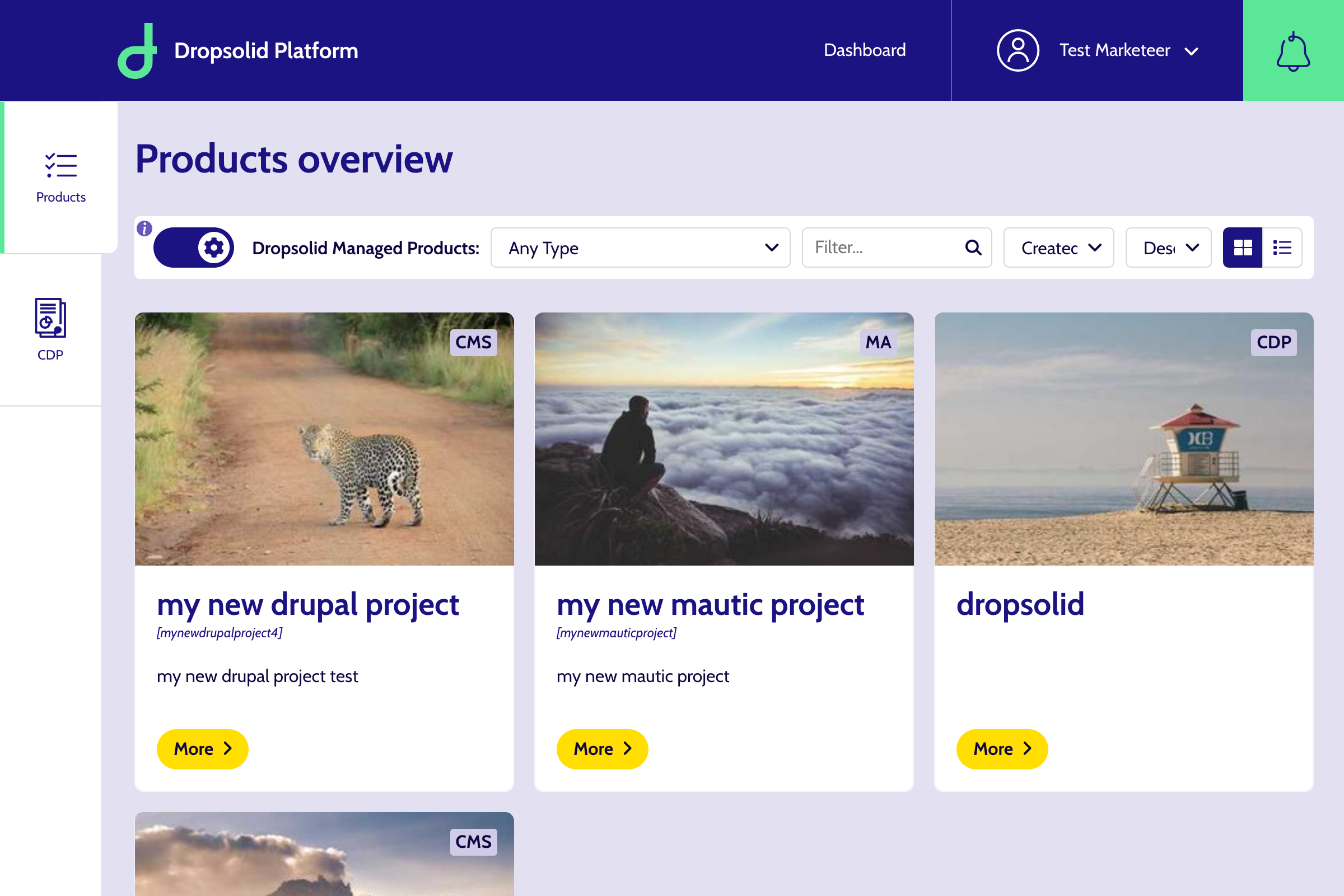Toggle Dropsolid Managed Products switch
Viewport: 1344px width, 896px height.
click(194, 248)
